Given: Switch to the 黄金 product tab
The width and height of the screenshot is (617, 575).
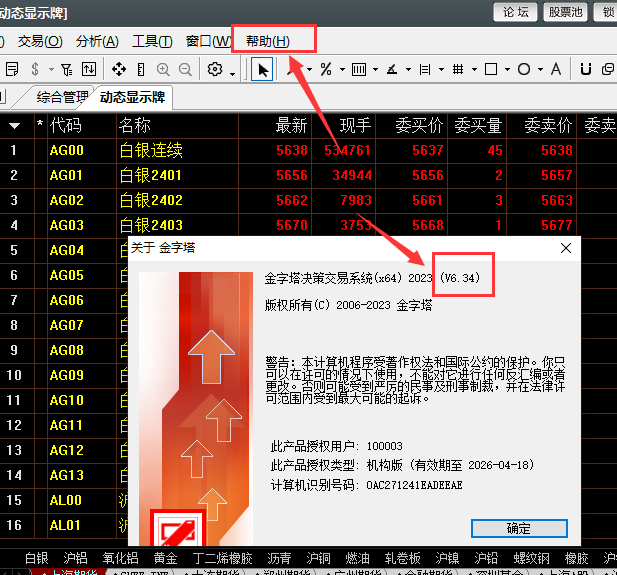Looking at the screenshot, I should [165, 558].
